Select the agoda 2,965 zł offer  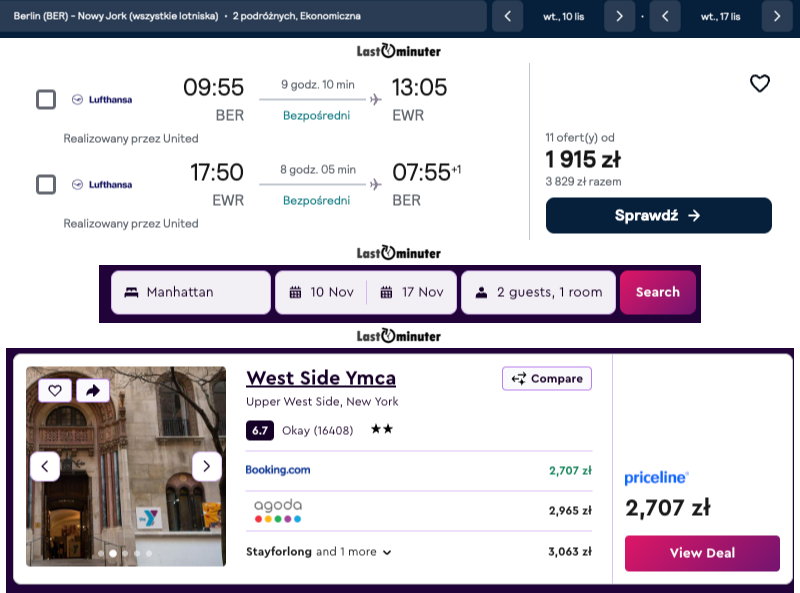(x=419, y=510)
